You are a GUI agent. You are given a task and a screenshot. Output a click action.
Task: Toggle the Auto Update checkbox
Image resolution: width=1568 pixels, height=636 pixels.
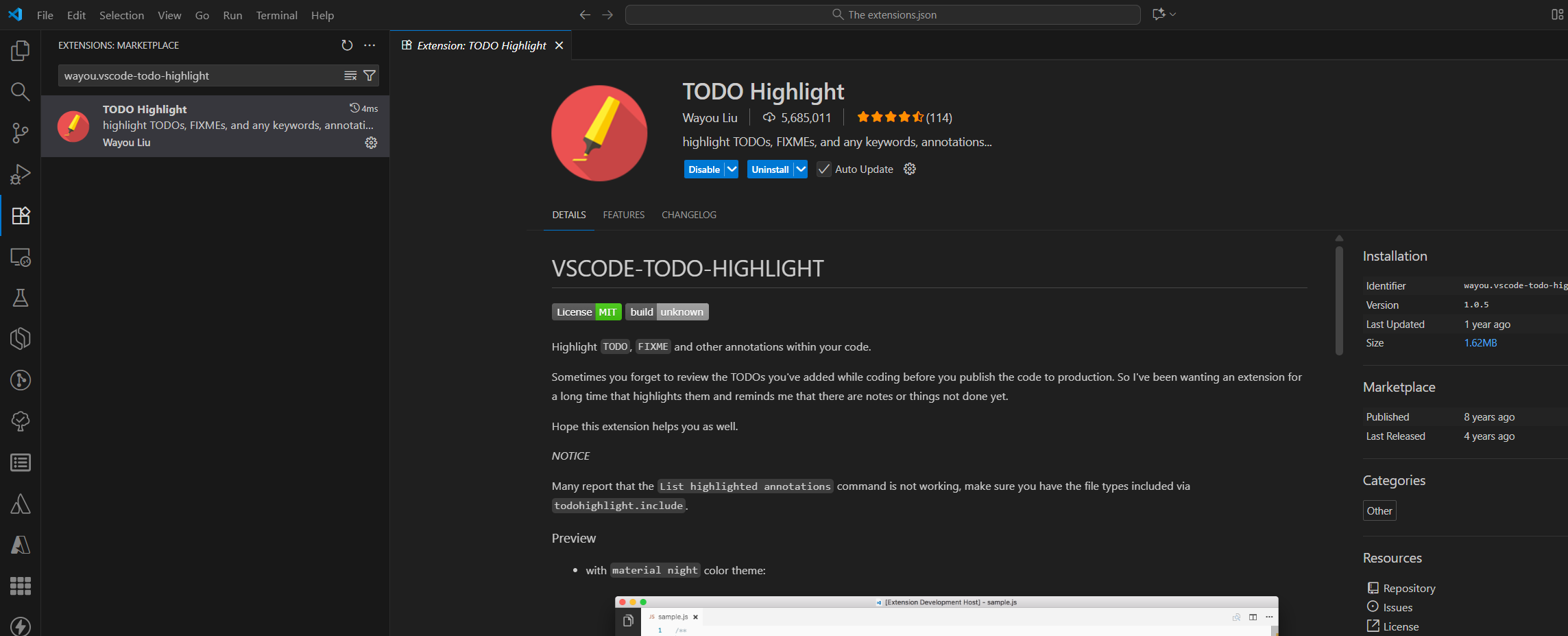[x=824, y=169]
